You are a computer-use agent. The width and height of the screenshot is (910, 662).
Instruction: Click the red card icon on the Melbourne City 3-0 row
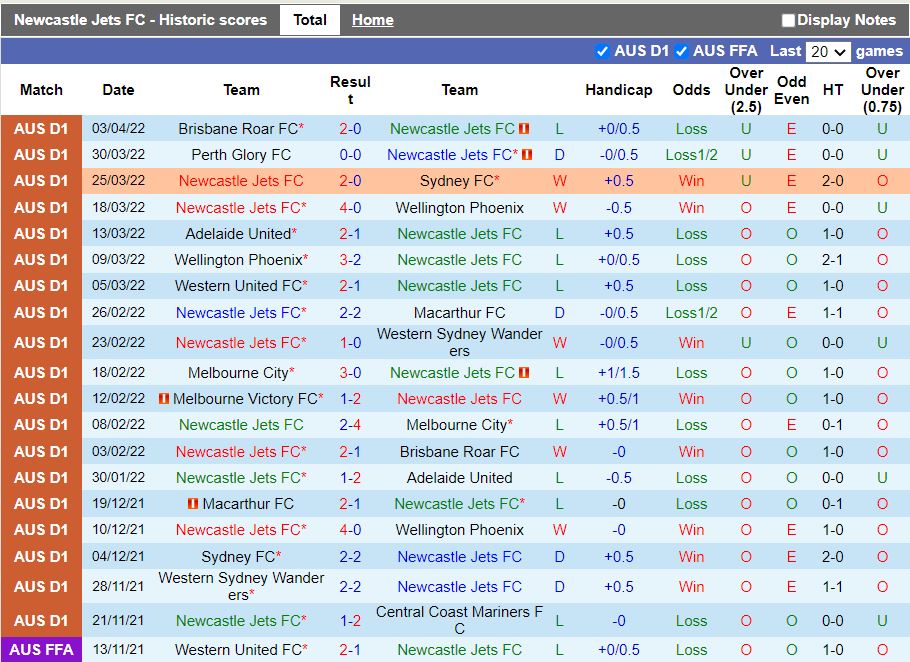click(524, 372)
